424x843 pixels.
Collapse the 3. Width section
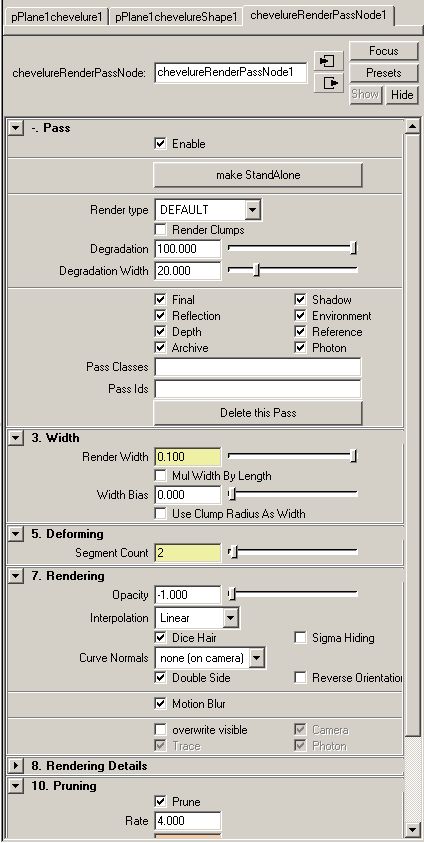(x=16, y=438)
